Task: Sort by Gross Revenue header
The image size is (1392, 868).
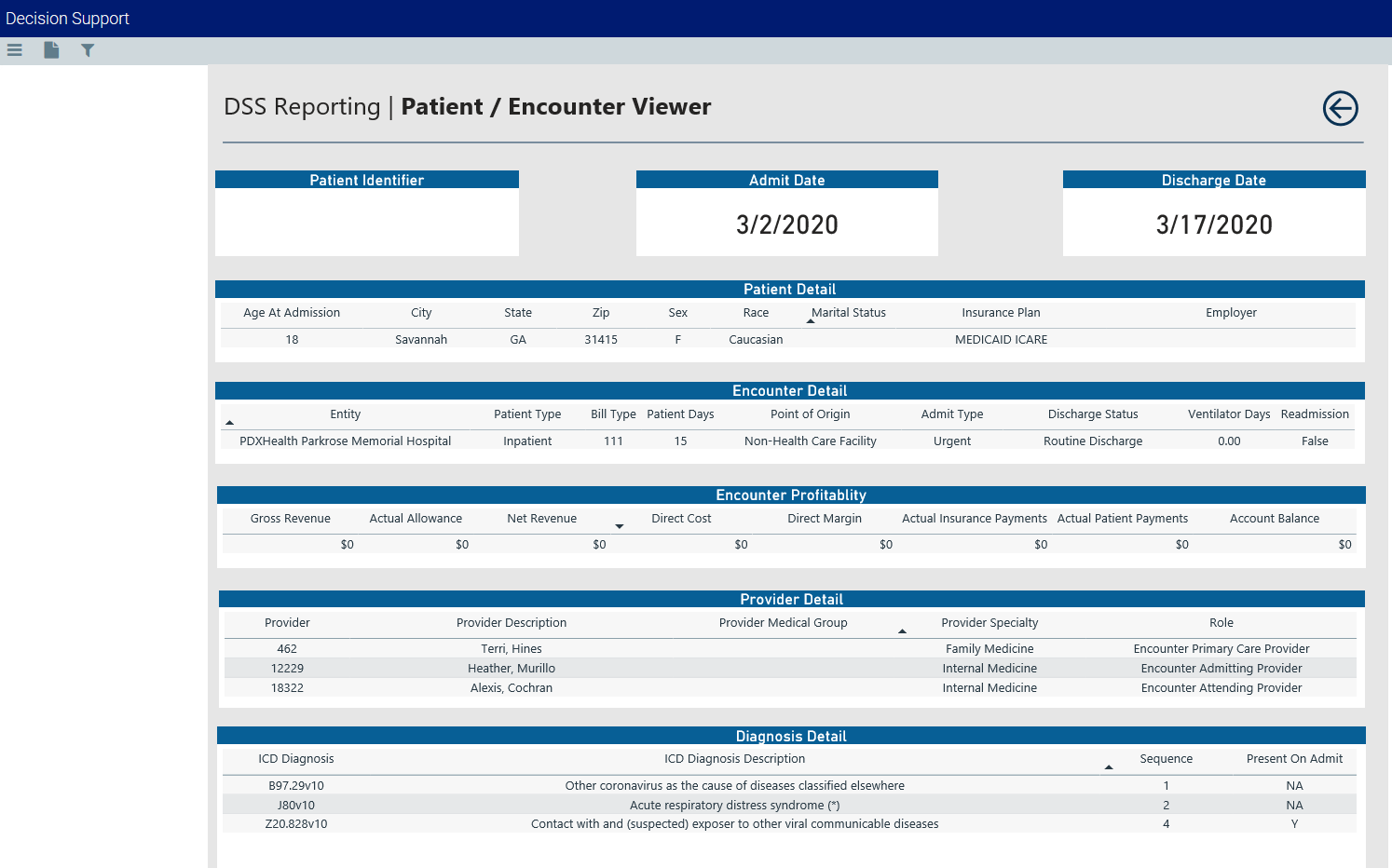Action: [x=290, y=519]
